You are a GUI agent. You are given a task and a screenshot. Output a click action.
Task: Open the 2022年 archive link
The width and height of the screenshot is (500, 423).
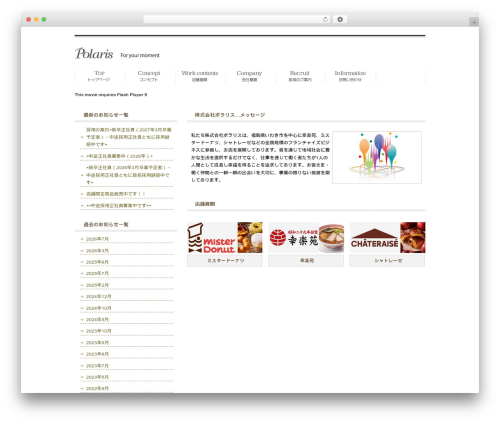[97, 389]
